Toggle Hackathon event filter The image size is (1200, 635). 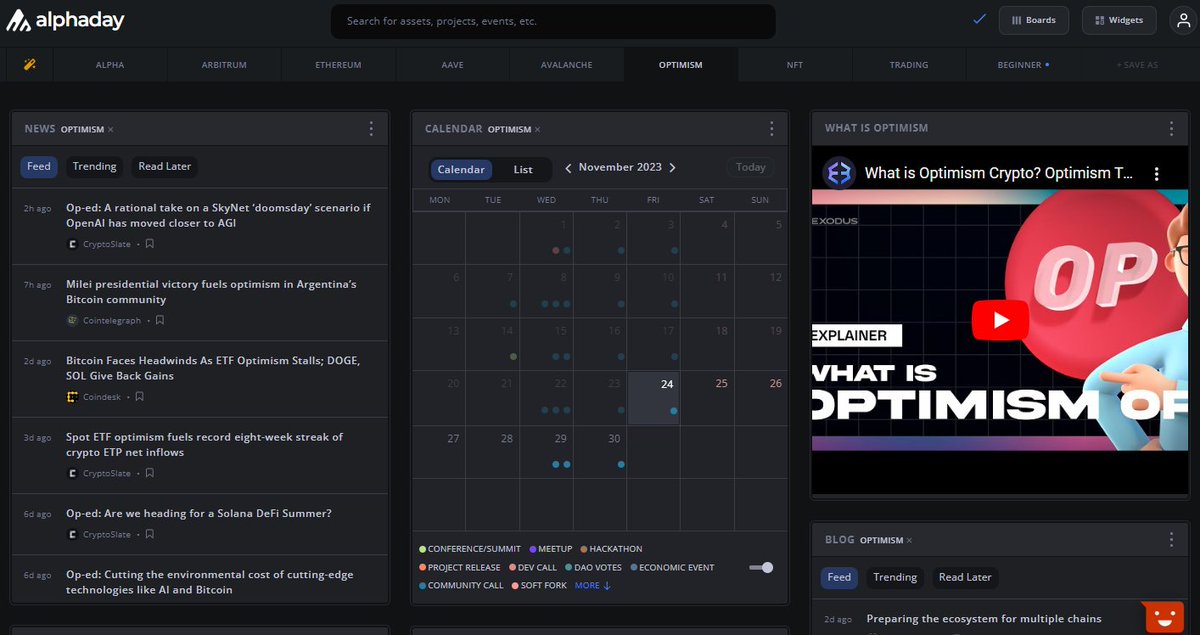pyautogui.click(x=611, y=549)
